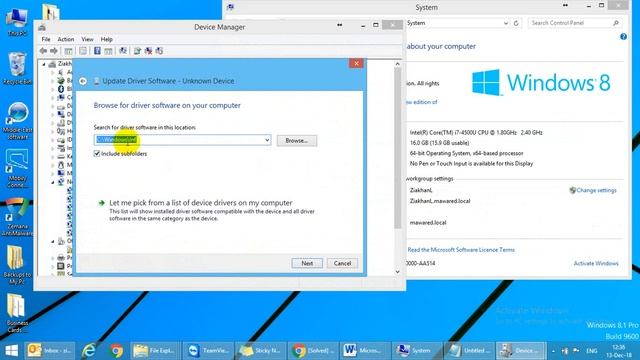This screenshot has width=640, height=360.
Task: Open the Windows Start button
Action: [11, 350]
